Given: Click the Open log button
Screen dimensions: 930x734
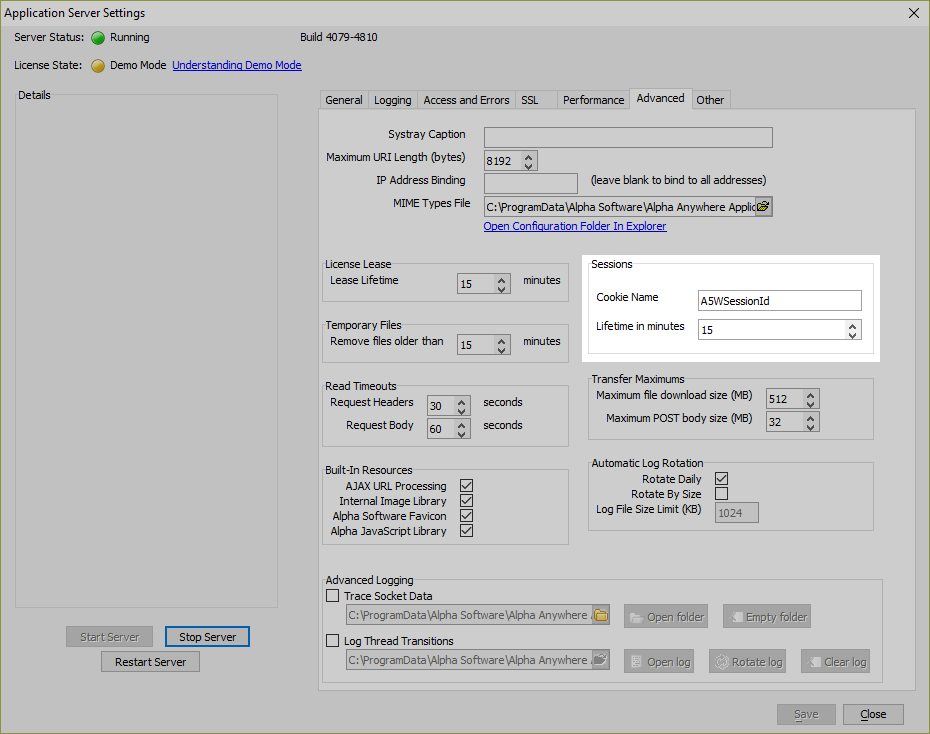Looking at the screenshot, I should pos(658,662).
